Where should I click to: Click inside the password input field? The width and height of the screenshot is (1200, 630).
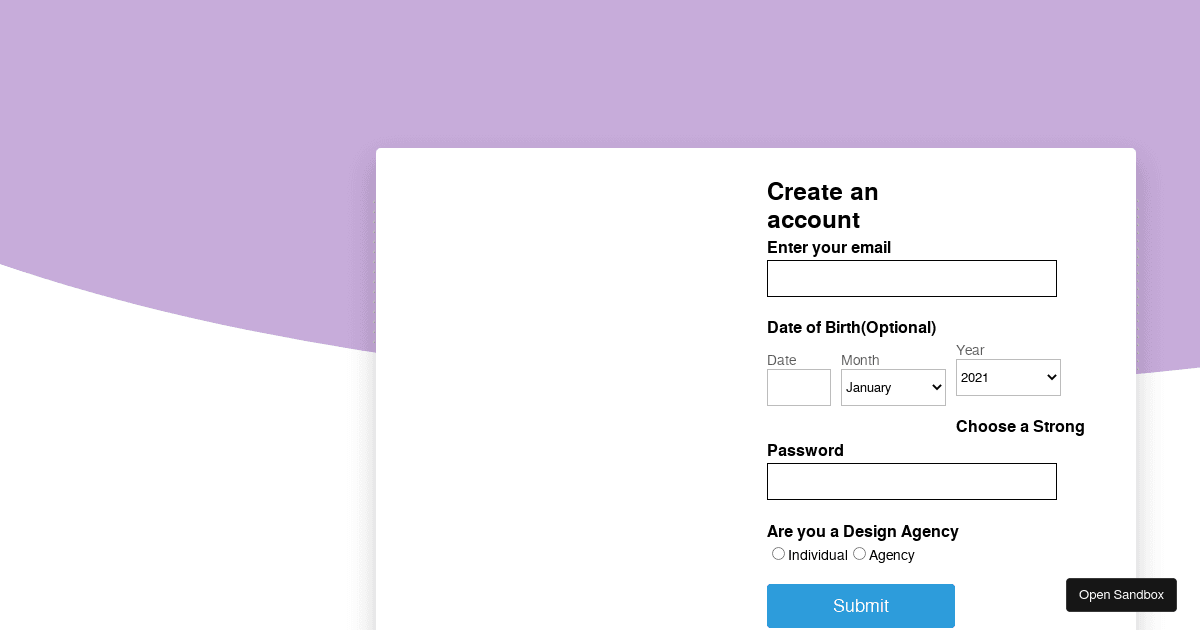(911, 481)
